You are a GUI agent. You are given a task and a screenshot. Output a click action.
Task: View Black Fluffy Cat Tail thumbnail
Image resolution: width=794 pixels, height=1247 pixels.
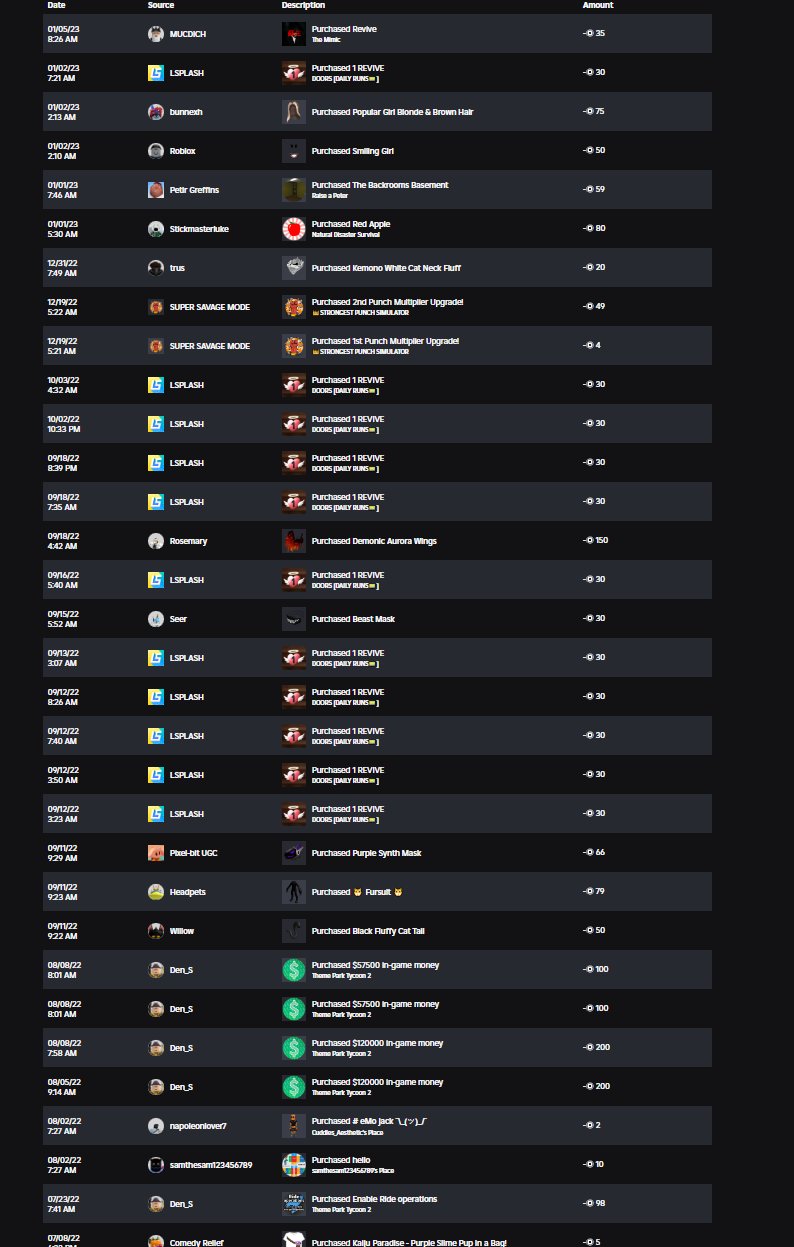tap(293, 931)
